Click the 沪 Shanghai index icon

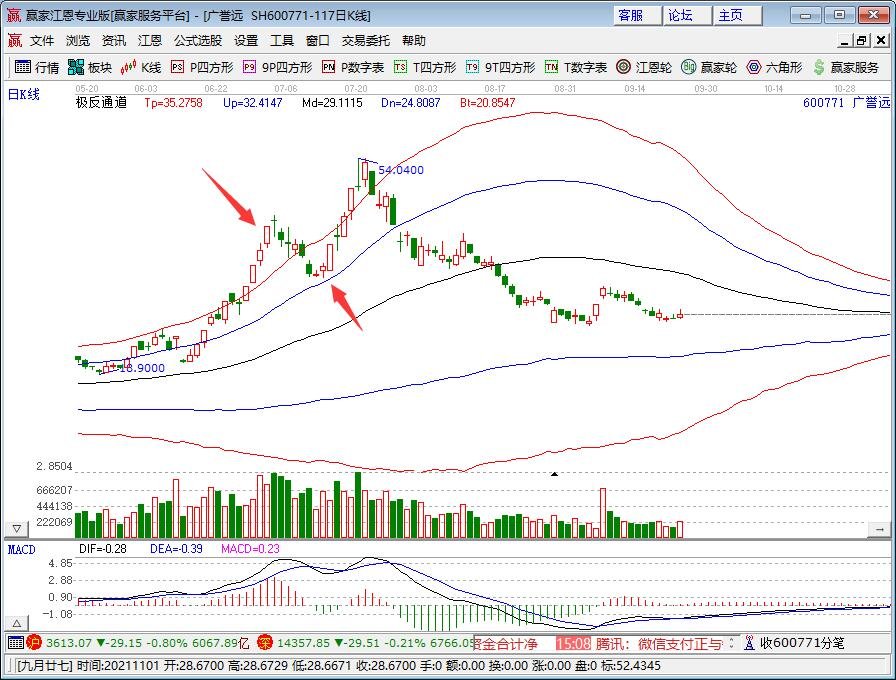click(x=34, y=643)
